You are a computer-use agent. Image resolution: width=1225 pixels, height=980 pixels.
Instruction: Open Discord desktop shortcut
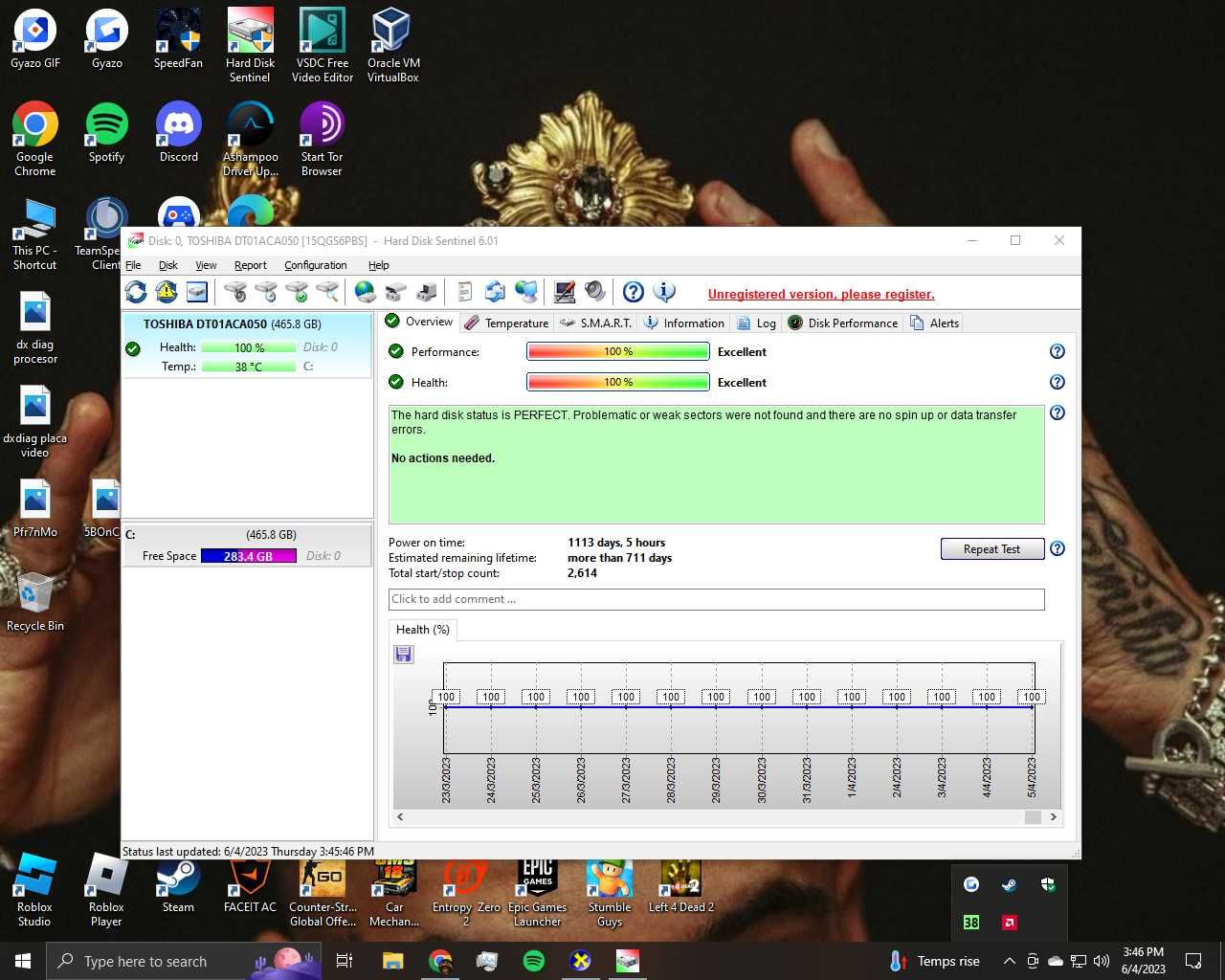pyautogui.click(x=178, y=132)
